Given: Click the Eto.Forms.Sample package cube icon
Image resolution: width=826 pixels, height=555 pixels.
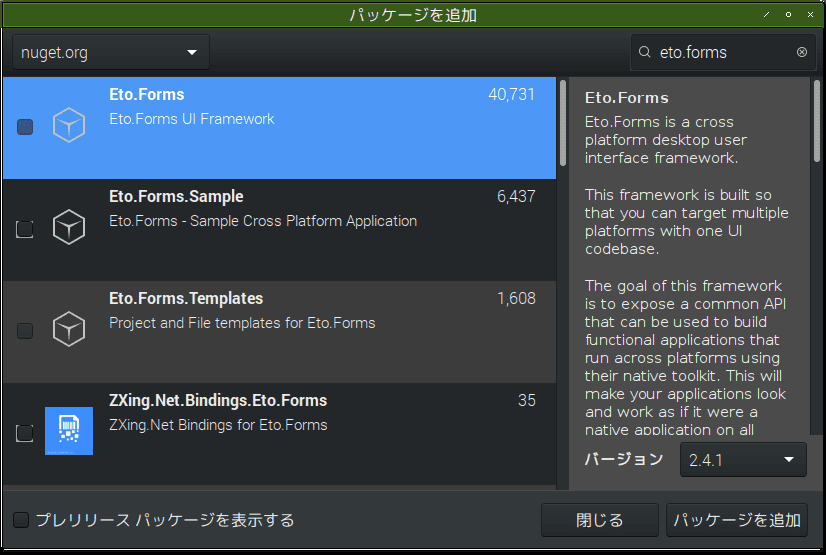Looking at the screenshot, I should (x=69, y=227).
